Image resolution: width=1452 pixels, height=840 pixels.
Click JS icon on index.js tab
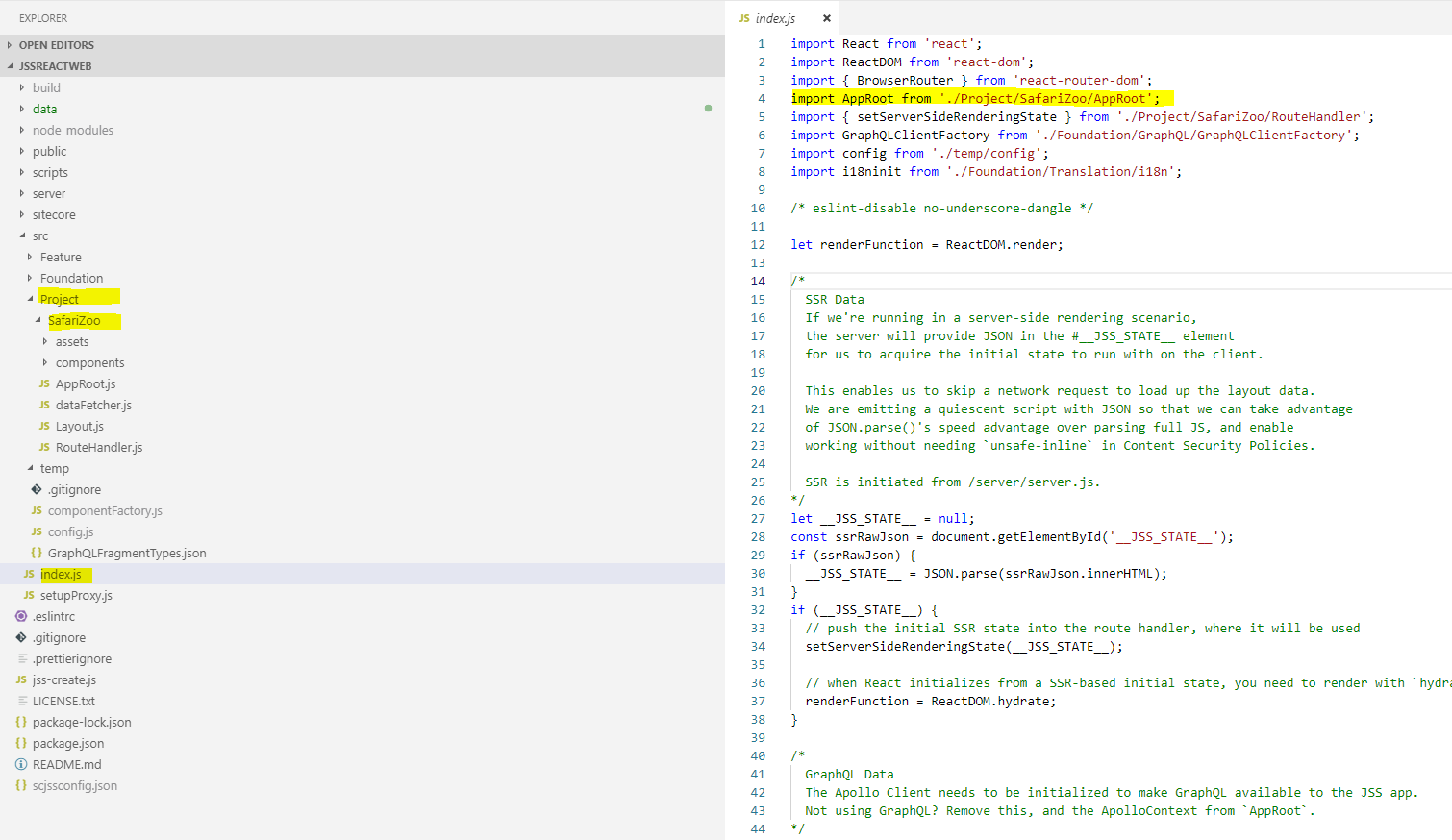[x=744, y=18]
